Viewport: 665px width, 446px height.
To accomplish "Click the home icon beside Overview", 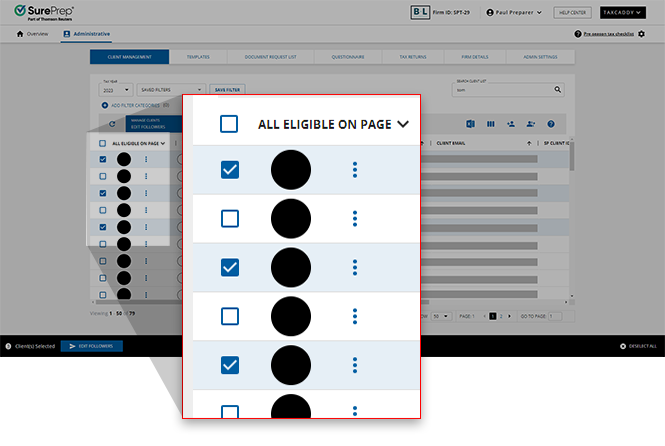I will click(20, 34).
